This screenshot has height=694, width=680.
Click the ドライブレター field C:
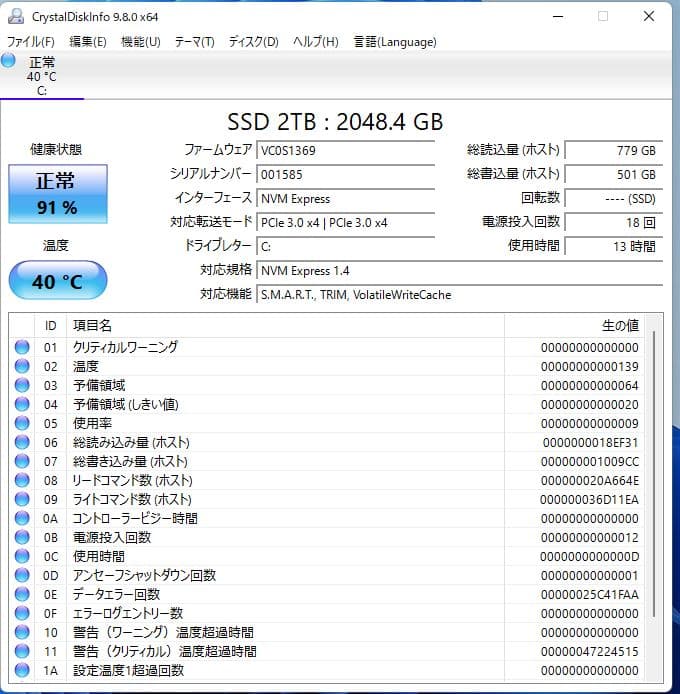tap(345, 247)
